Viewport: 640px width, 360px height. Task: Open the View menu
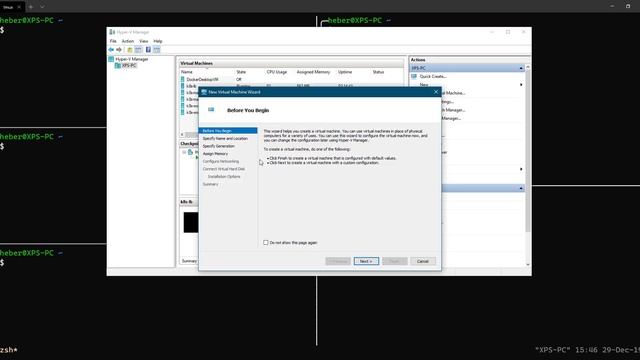(x=144, y=41)
